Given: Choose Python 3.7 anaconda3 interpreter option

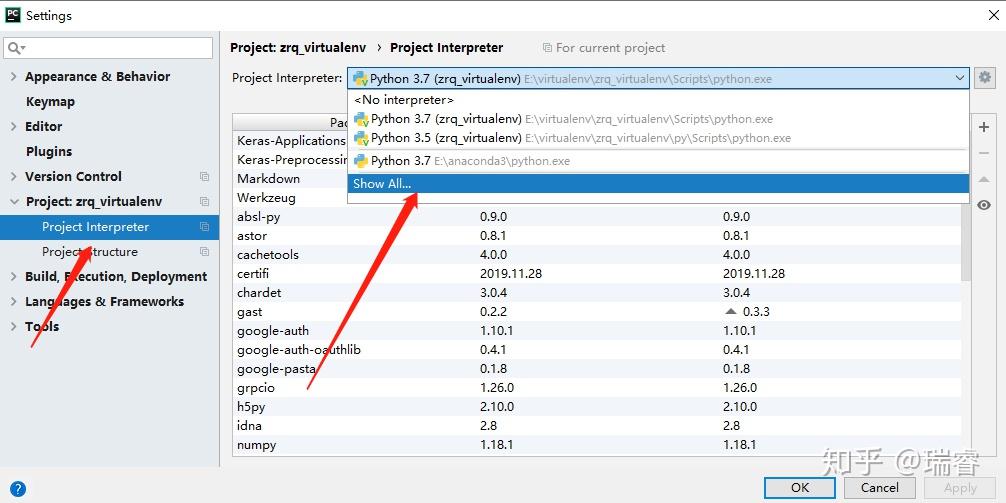Looking at the screenshot, I should (460, 161).
